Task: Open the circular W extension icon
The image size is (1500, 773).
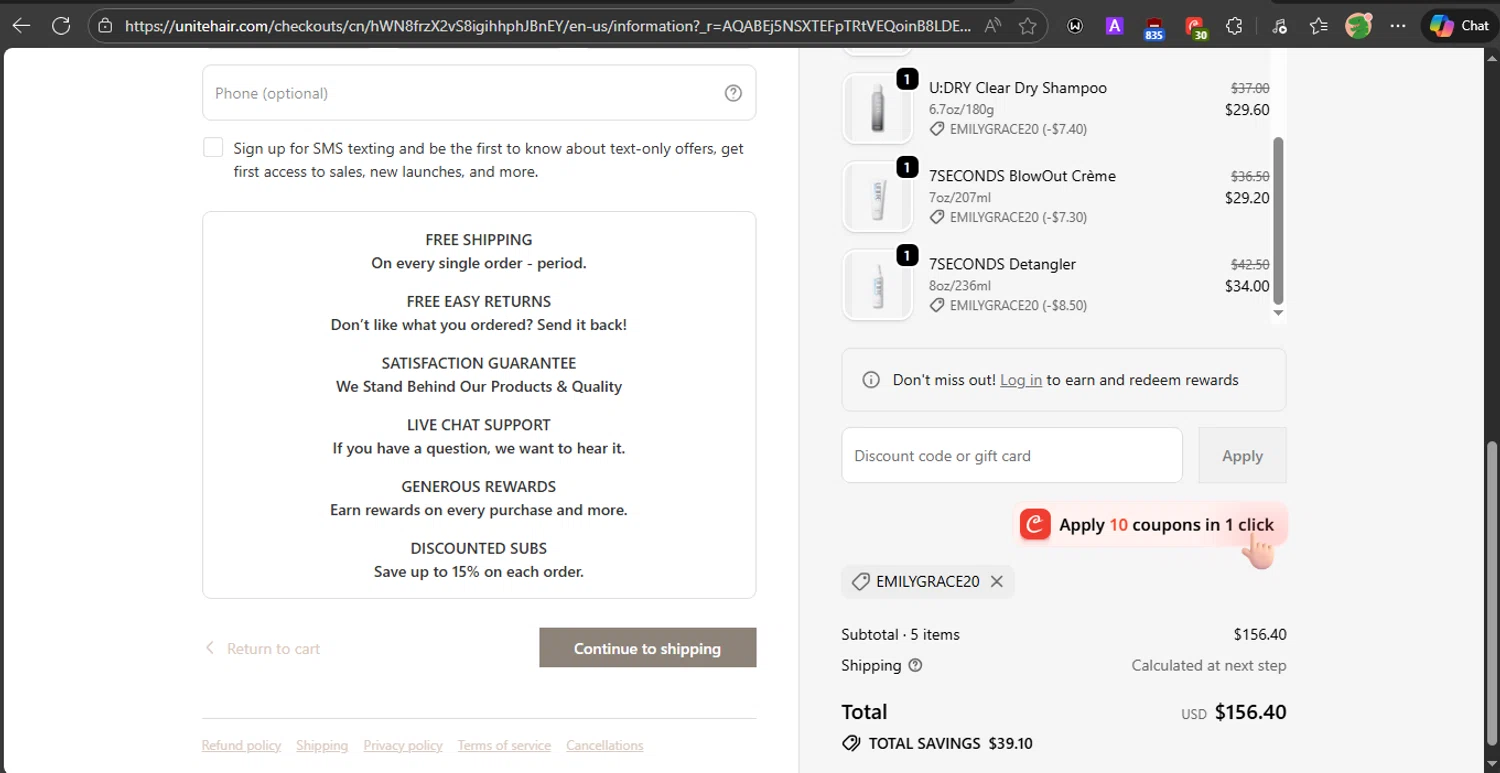Action: click(1076, 26)
